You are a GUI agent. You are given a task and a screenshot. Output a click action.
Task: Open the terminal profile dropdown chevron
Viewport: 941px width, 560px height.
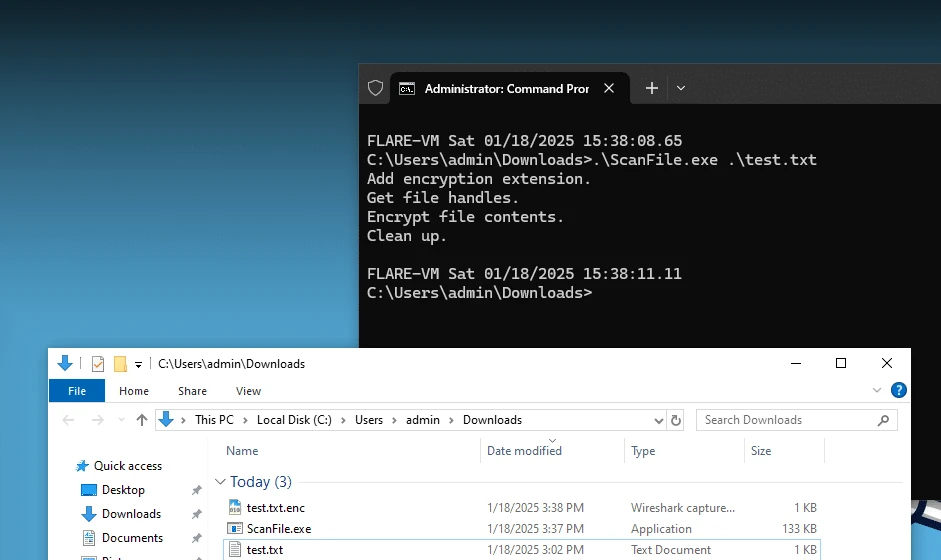[681, 88]
